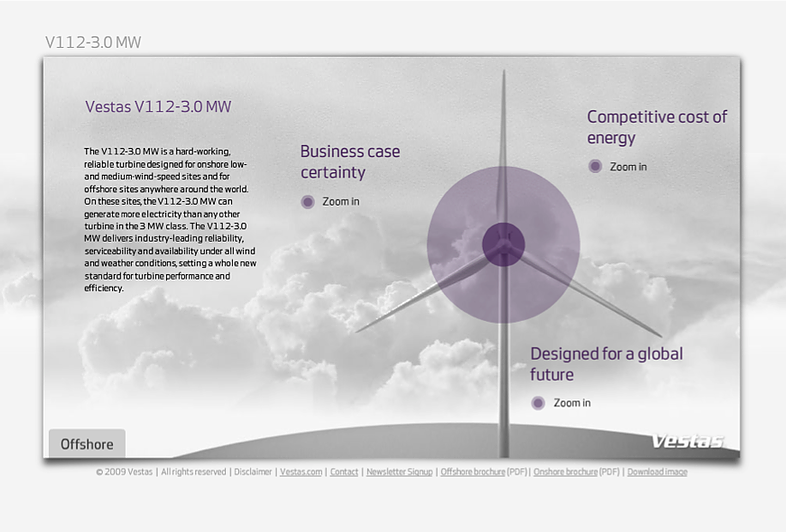Zoom in on Competitive cost of energy
Viewport: 786px width, 532px height.
[628, 167]
